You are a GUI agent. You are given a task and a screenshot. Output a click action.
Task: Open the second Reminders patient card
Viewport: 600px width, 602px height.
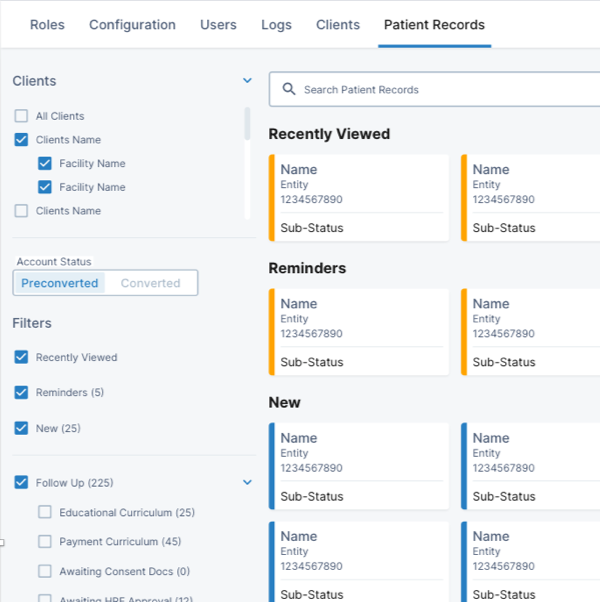pyautogui.click(x=531, y=332)
